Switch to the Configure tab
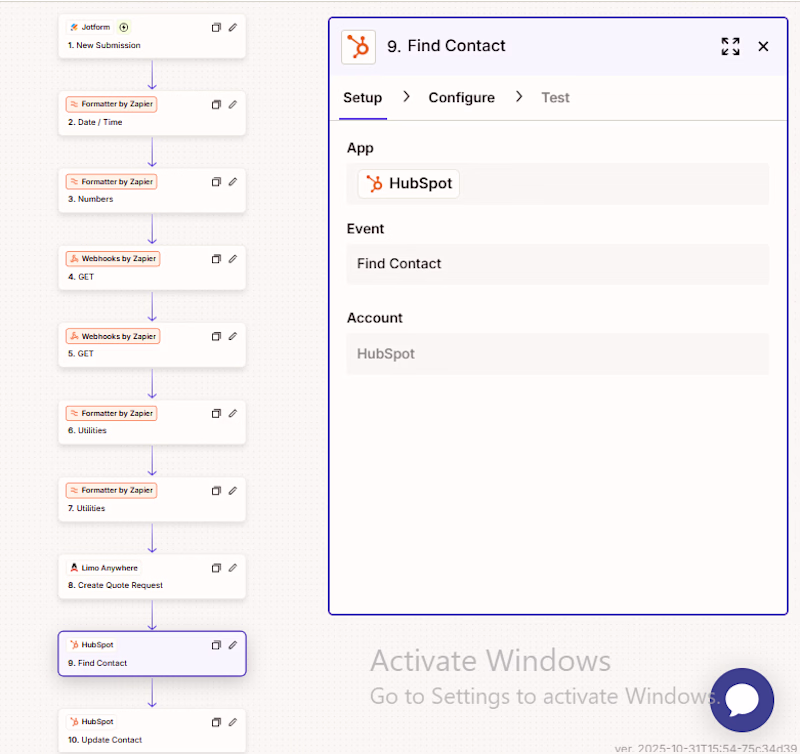 (461, 97)
